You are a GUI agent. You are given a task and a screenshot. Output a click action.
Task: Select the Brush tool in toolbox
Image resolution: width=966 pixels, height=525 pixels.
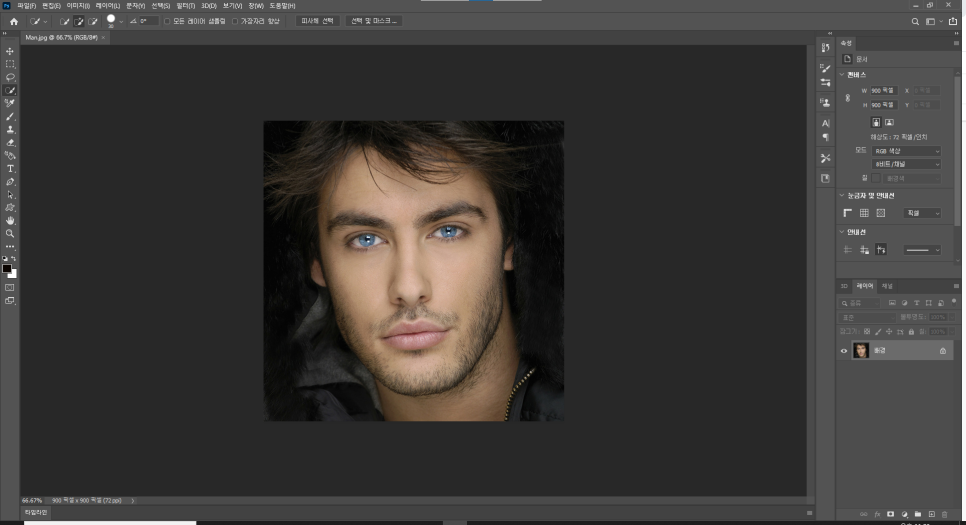coord(10,116)
